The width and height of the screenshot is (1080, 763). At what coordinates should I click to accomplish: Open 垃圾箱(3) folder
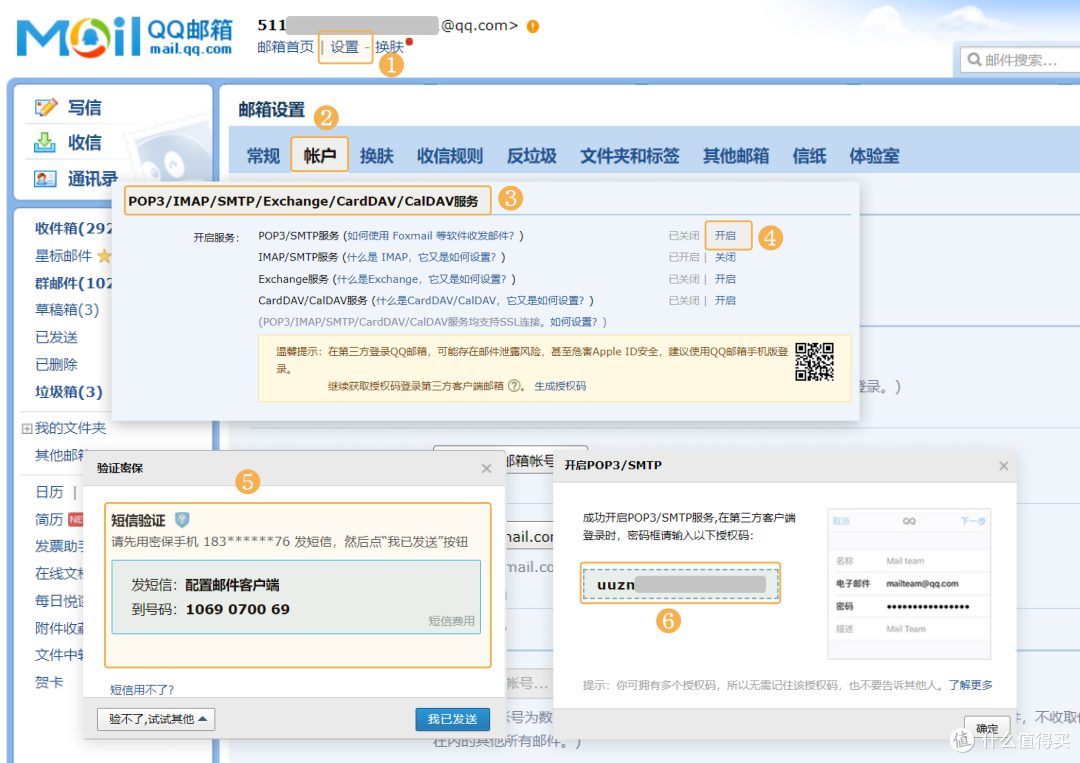[69, 392]
